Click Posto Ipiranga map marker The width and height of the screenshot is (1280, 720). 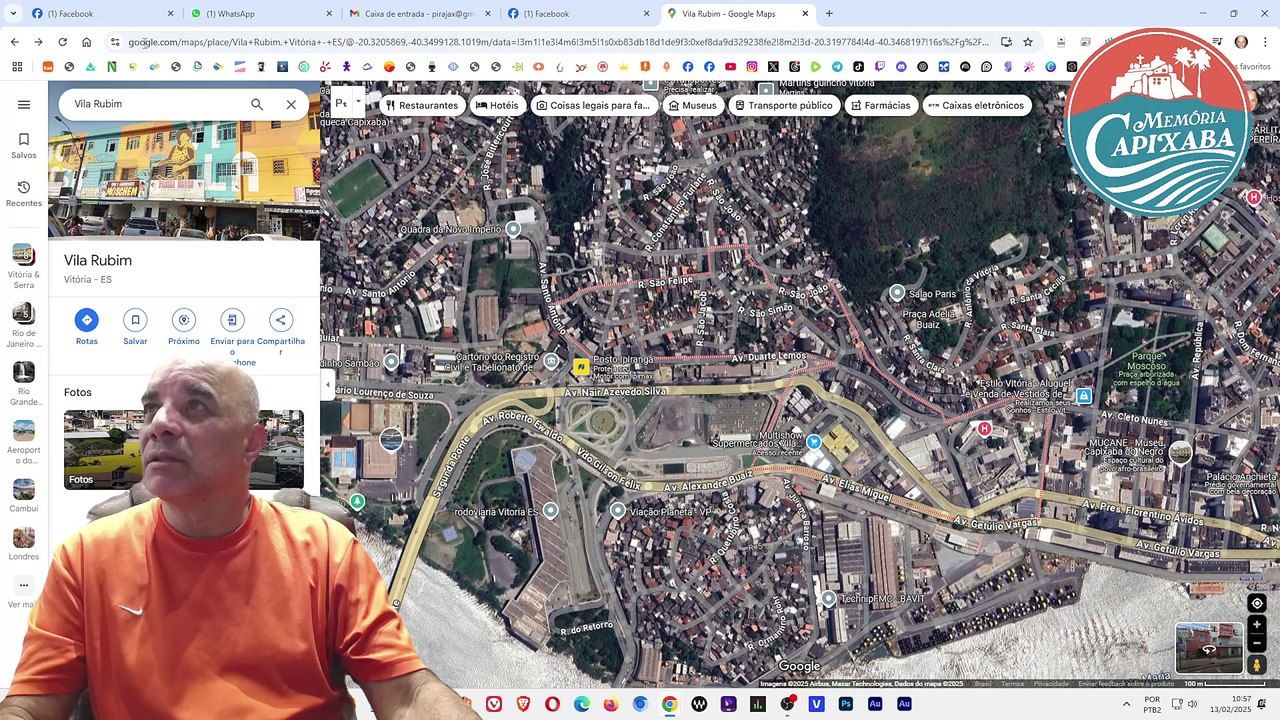click(x=580, y=367)
